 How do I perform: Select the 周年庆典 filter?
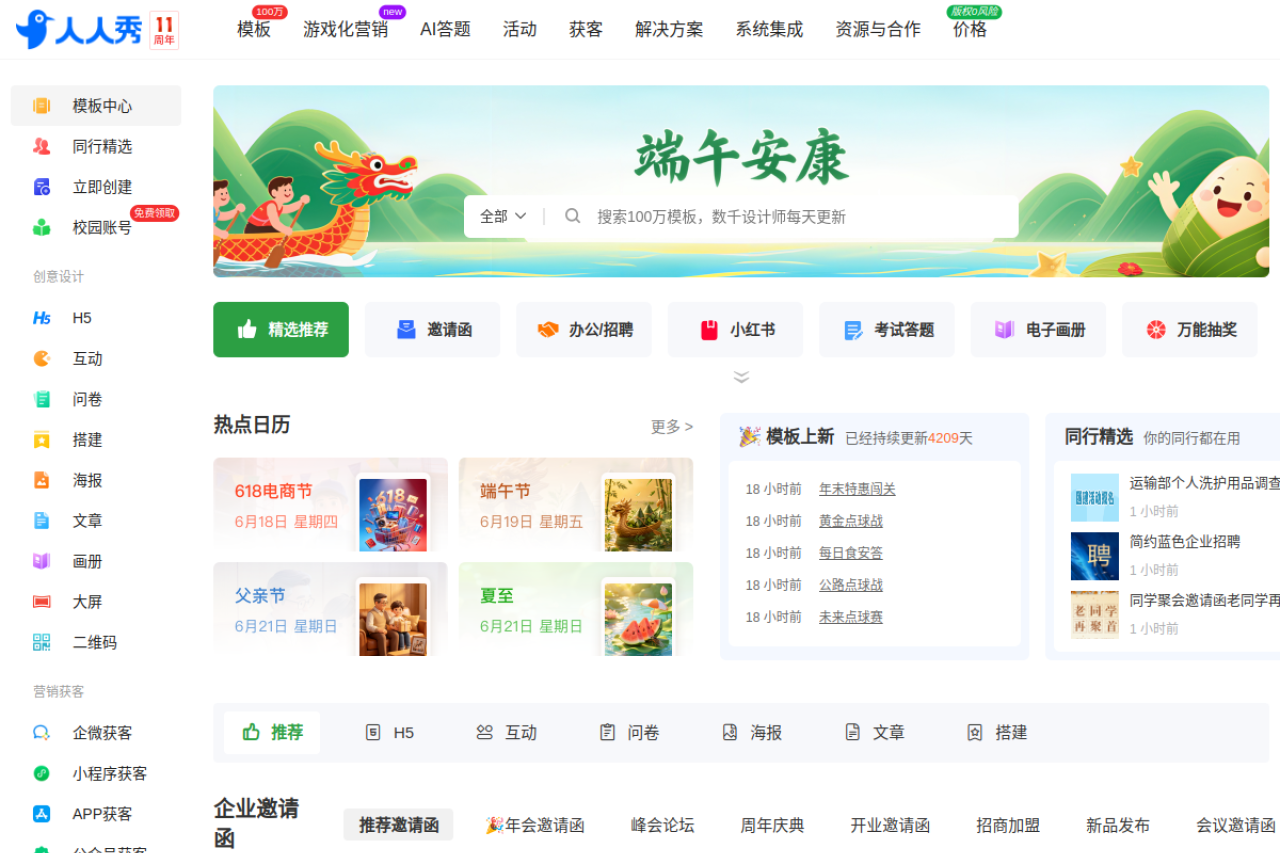[773, 825]
